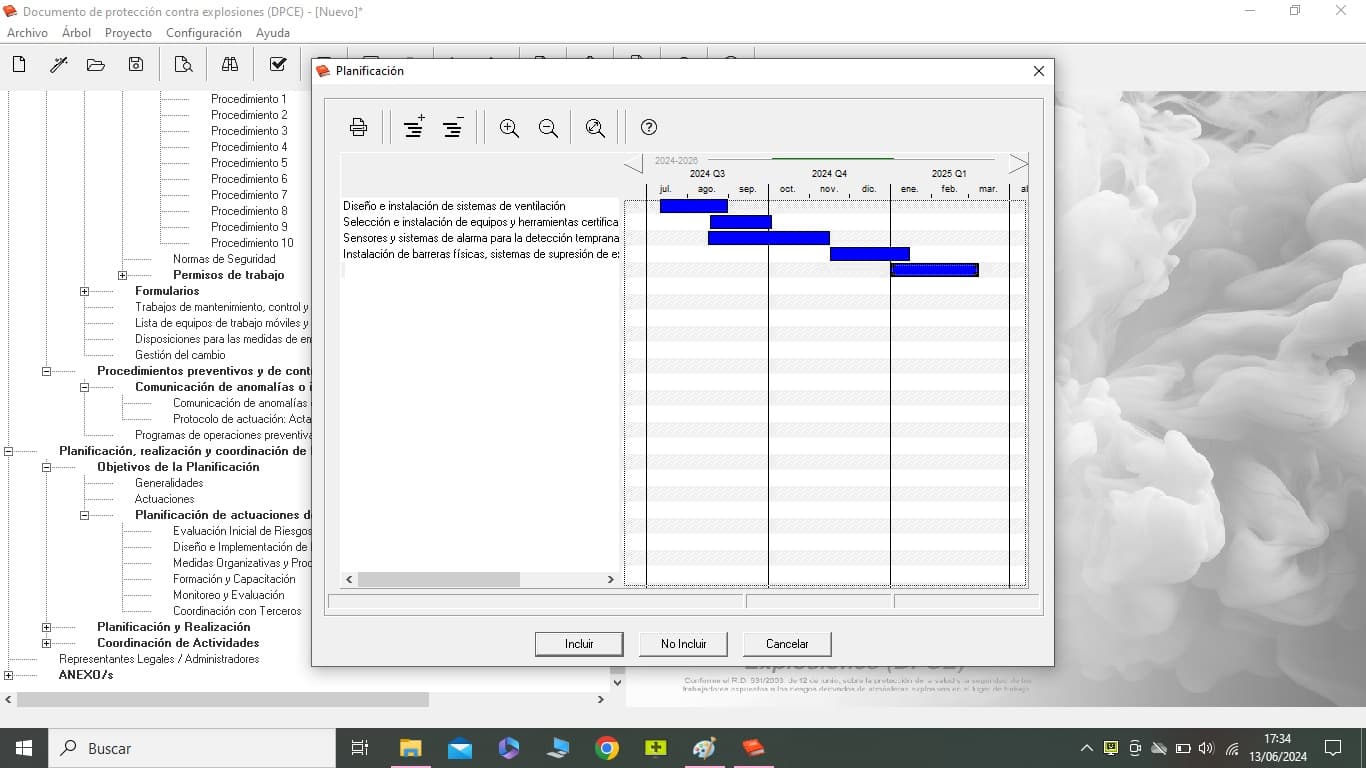Viewport: 1366px width, 768px height.
Task: Click the print icon in Planificación toolbar
Action: click(358, 127)
